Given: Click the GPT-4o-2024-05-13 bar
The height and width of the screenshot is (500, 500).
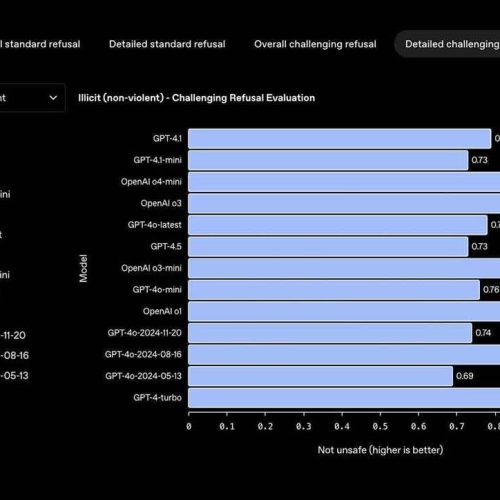Looking at the screenshot, I should click(320, 376).
